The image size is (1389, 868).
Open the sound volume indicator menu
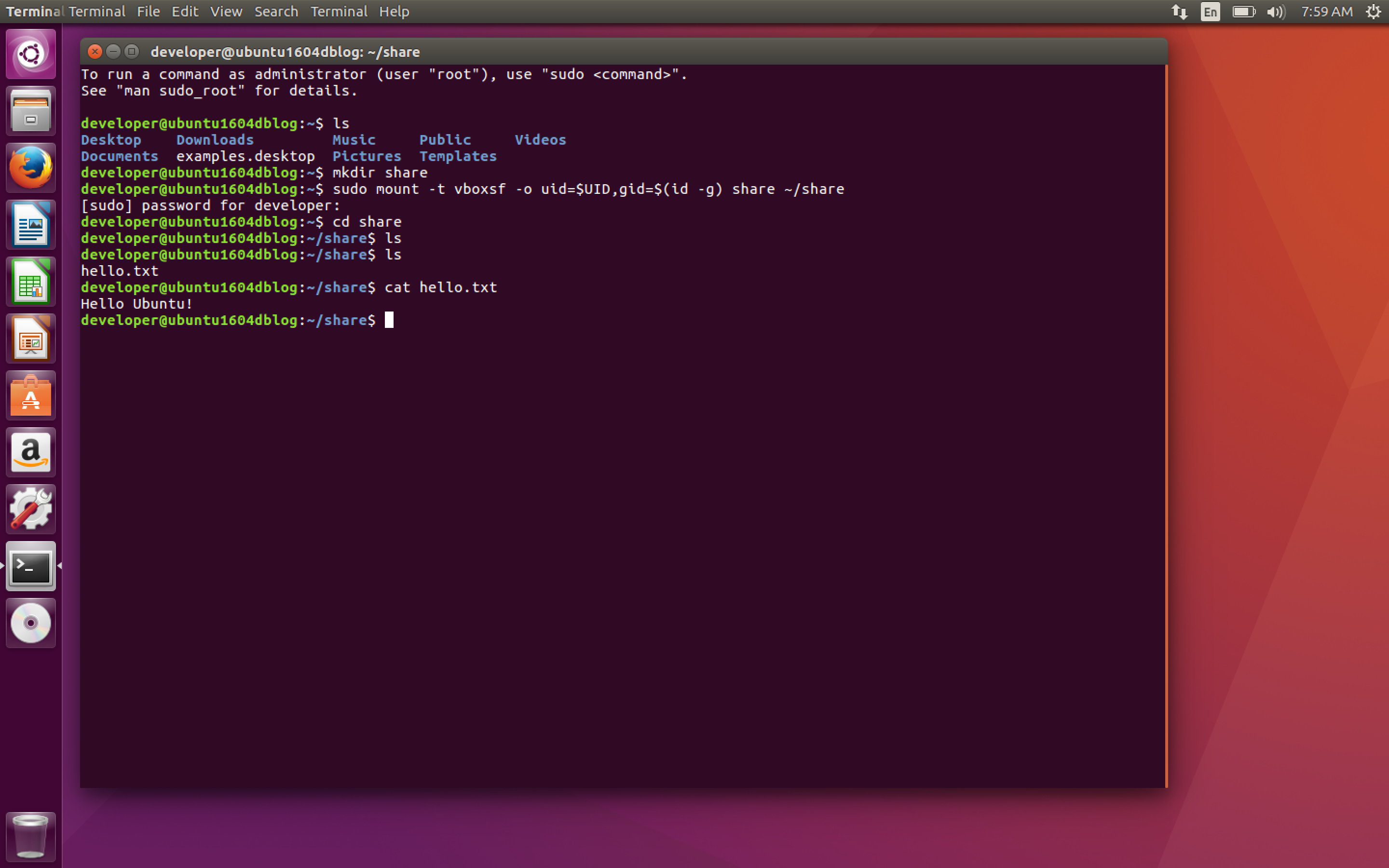click(1275, 12)
